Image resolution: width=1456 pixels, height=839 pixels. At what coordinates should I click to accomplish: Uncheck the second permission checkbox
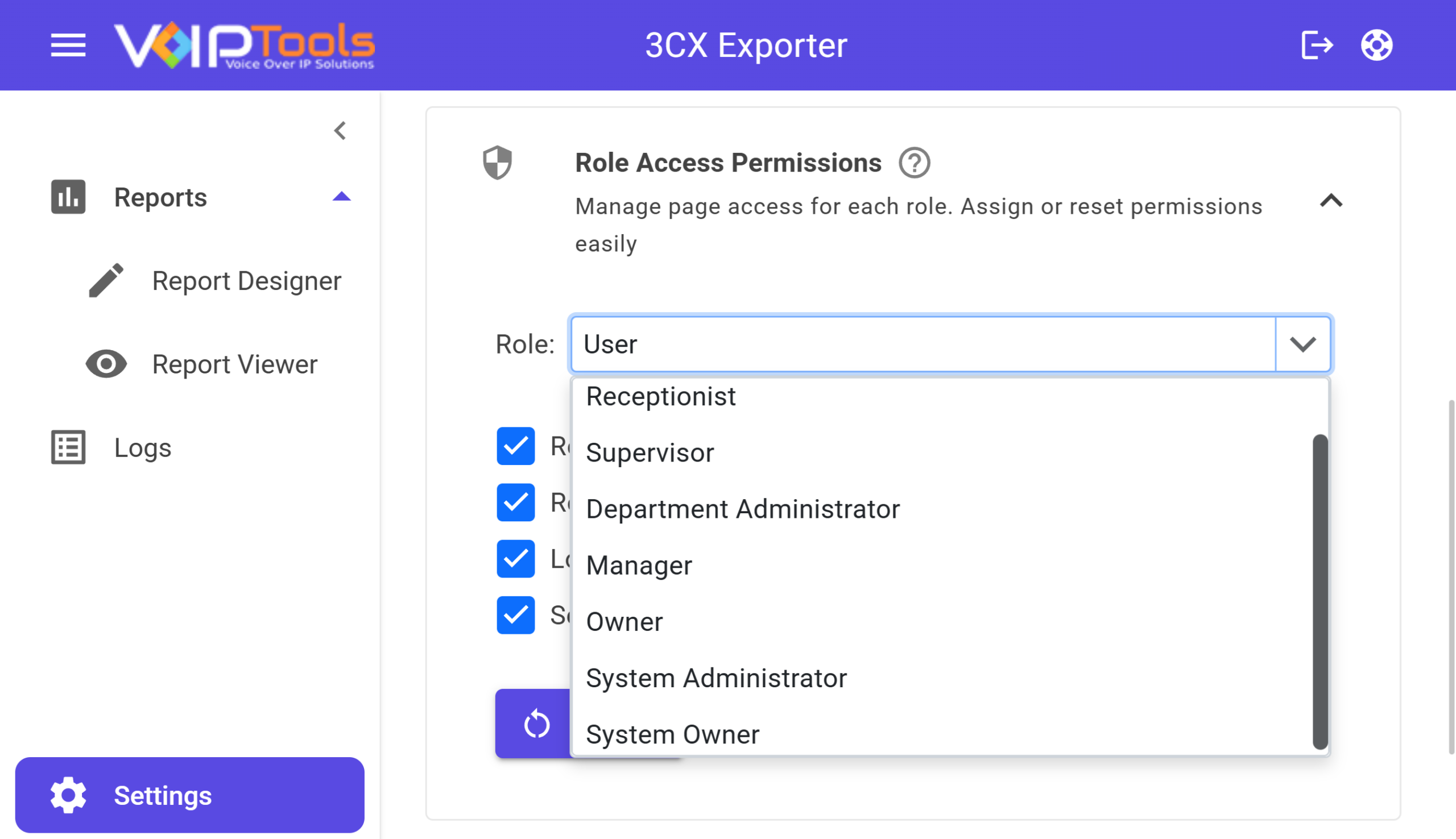[x=515, y=502]
